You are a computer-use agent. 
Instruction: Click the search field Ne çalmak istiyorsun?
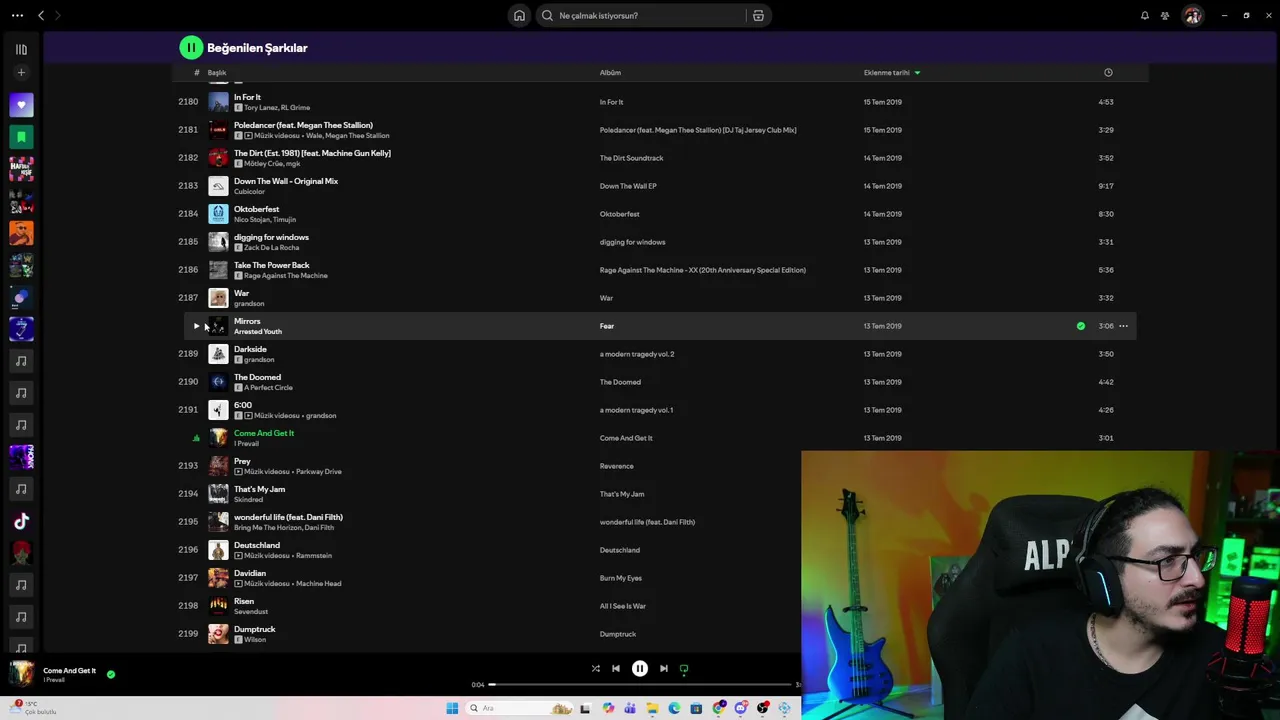(x=641, y=15)
